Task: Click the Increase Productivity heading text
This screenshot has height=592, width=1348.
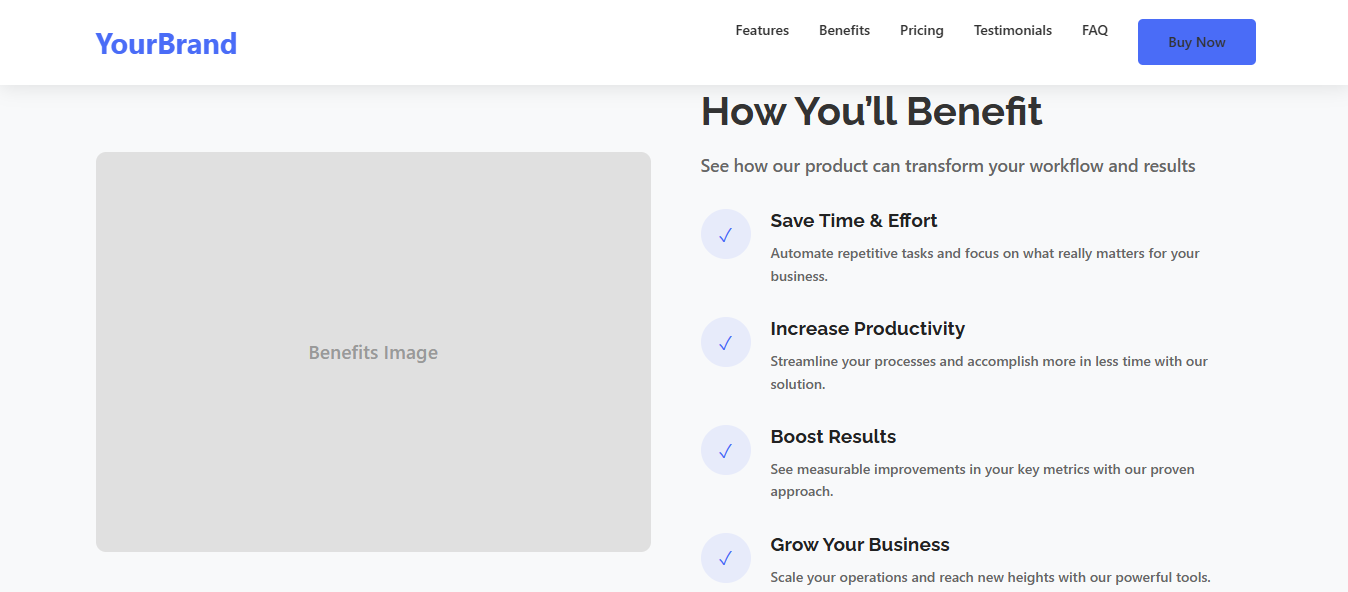Action: point(867,328)
